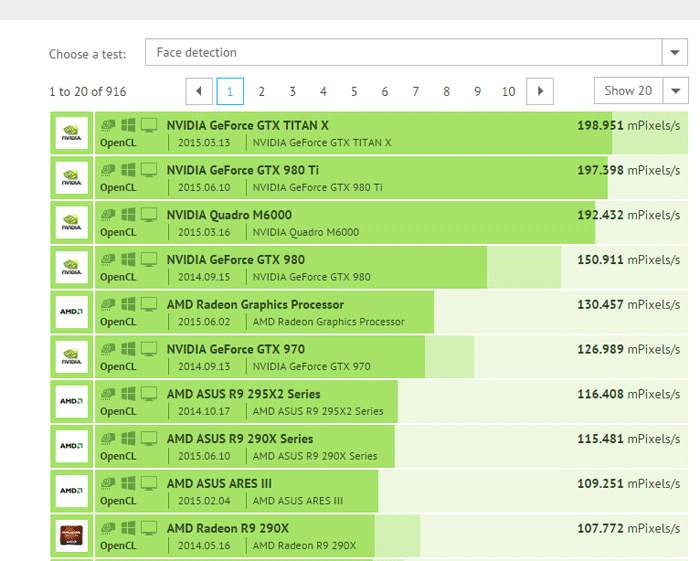Open the Show 20 results dropdown arrow
Screen dimensions: 700x561
click(675, 91)
